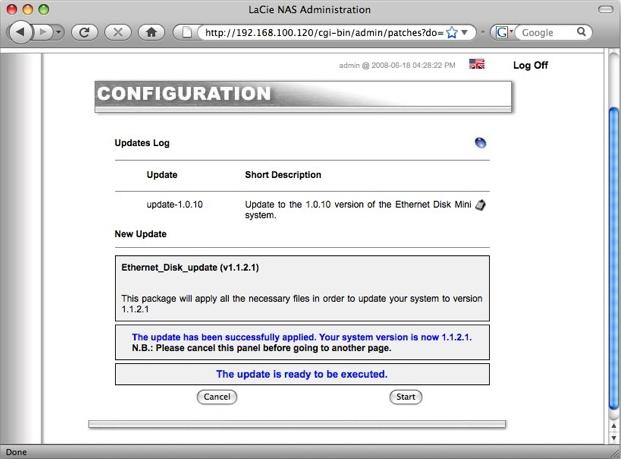621x459 pixels.
Task: Click the update-1.0.10 log entry
Action: pyautogui.click(x=175, y=204)
